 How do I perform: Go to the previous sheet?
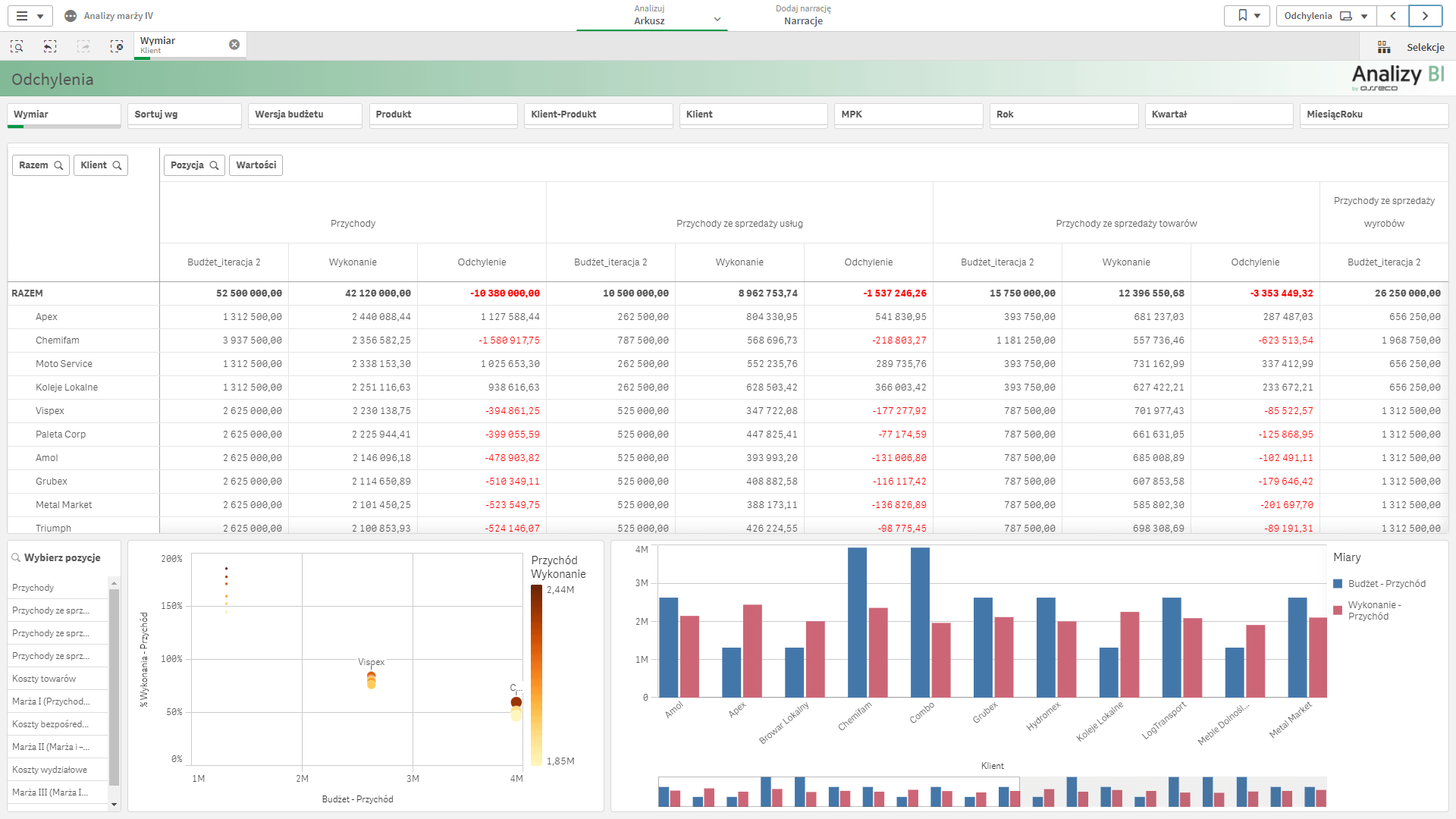[x=1393, y=16]
